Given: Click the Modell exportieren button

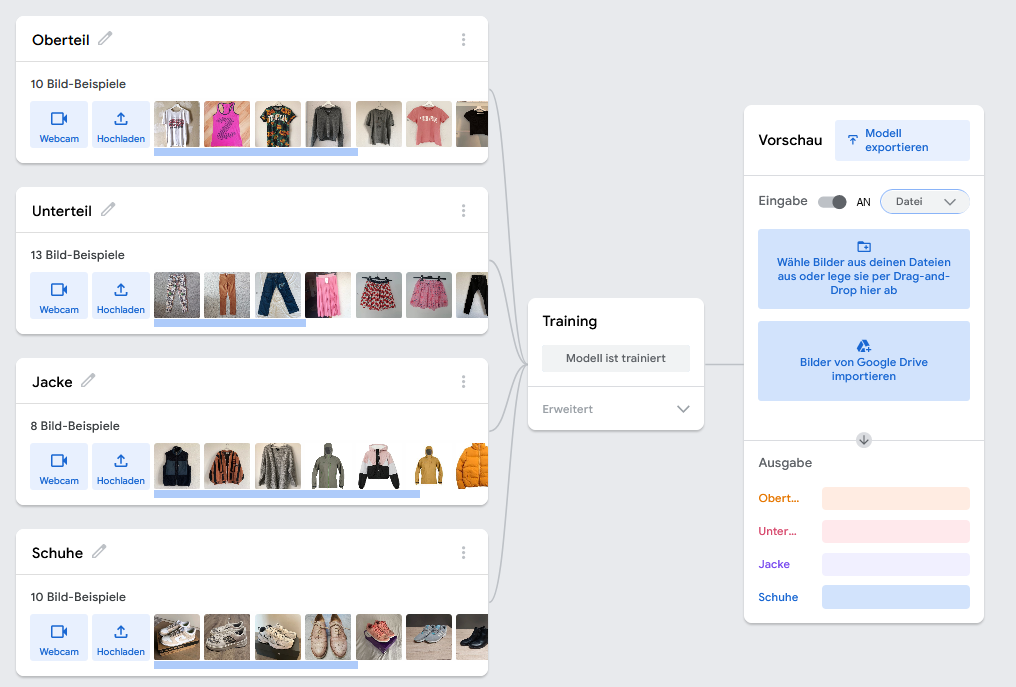Looking at the screenshot, I should (902, 140).
